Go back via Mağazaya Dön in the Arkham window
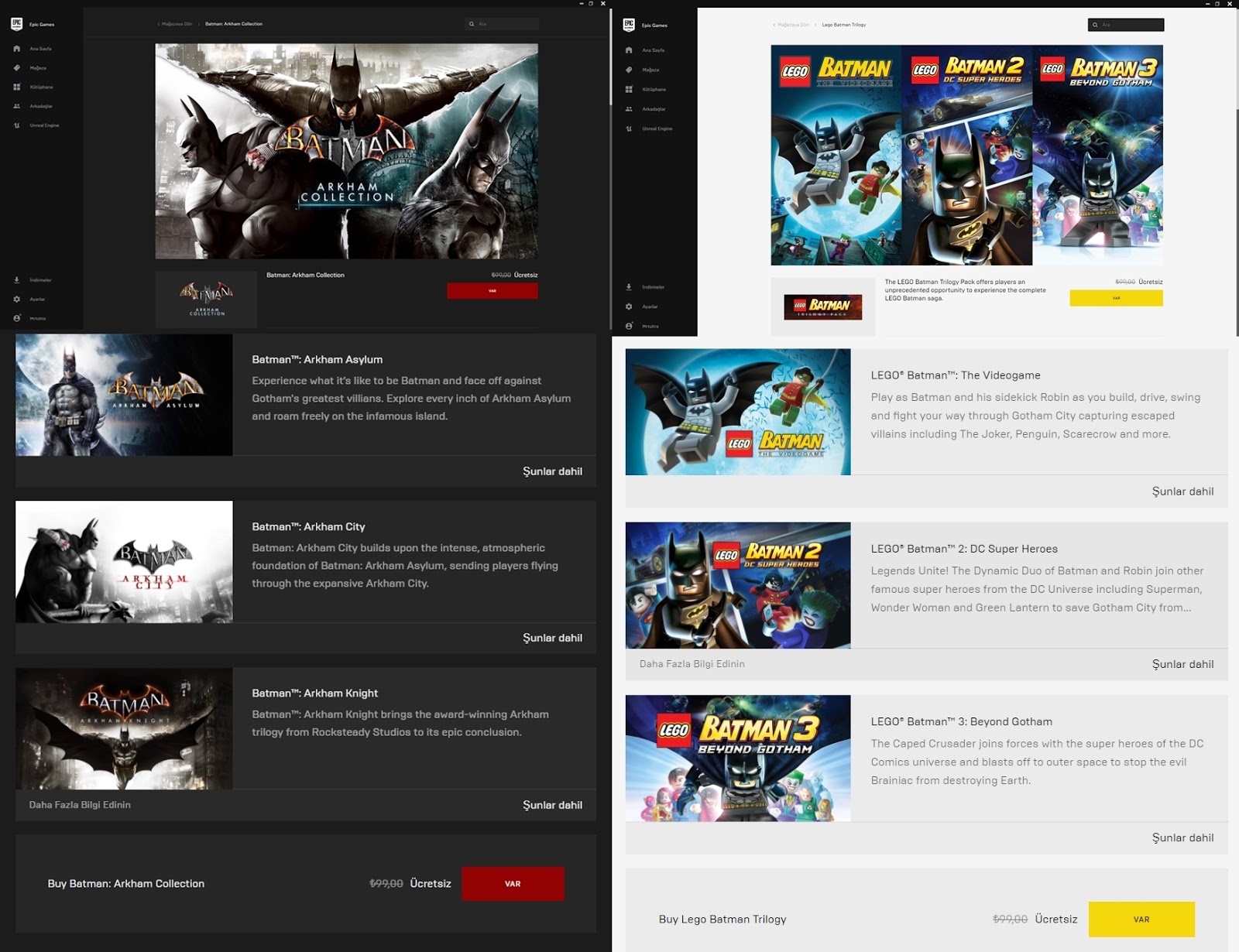The width and height of the screenshot is (1239, 952). pos(177,24)
